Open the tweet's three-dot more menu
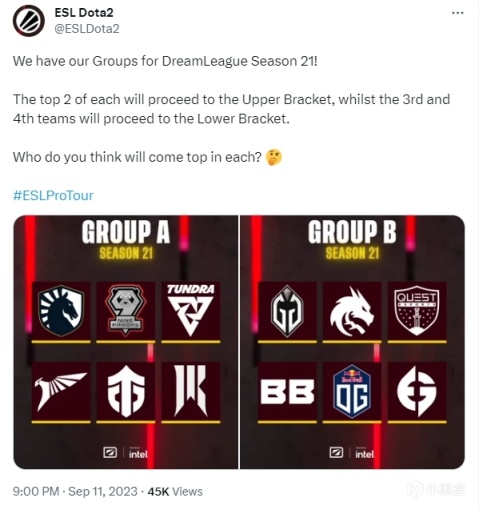The height and width of the screenshot is (510, 479). click(x=457, y=13)
